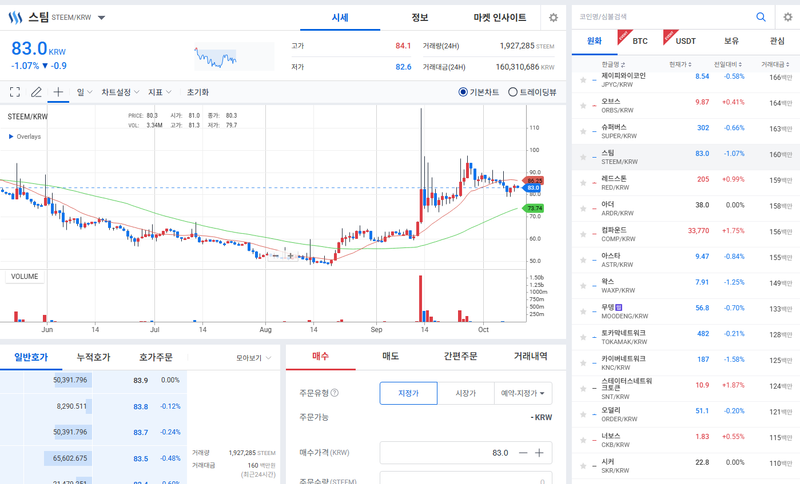Viewport: 800px width, 484px height.
Task: Sort list by 현재가 column
Action: tap(680, 64)
